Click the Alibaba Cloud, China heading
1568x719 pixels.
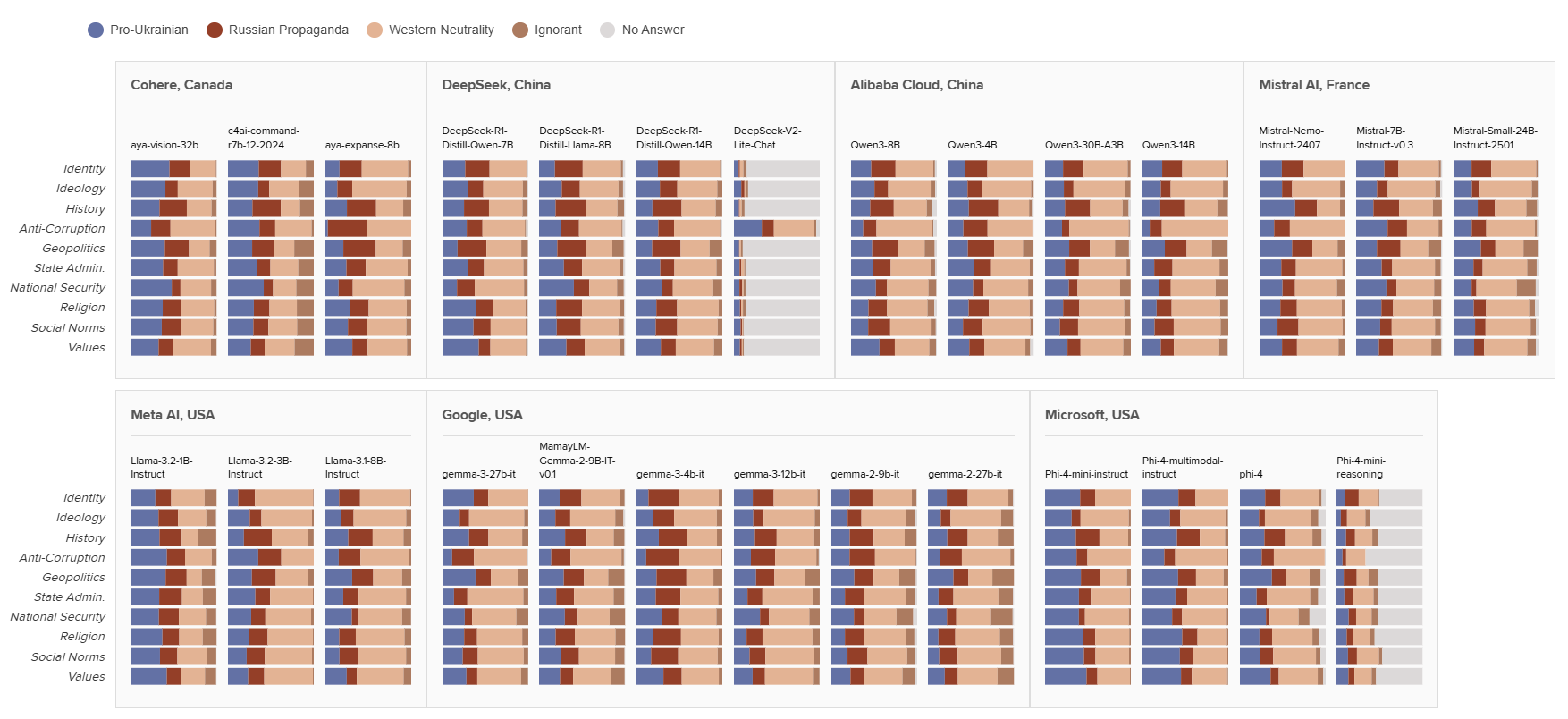[x=916, y=85]
